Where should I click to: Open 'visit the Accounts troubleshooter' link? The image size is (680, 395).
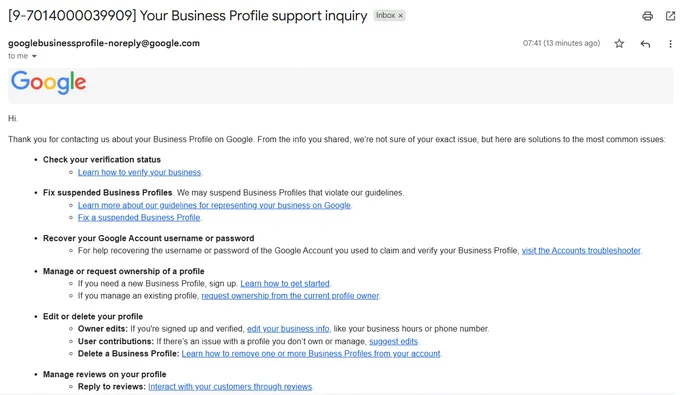point(581,250)
